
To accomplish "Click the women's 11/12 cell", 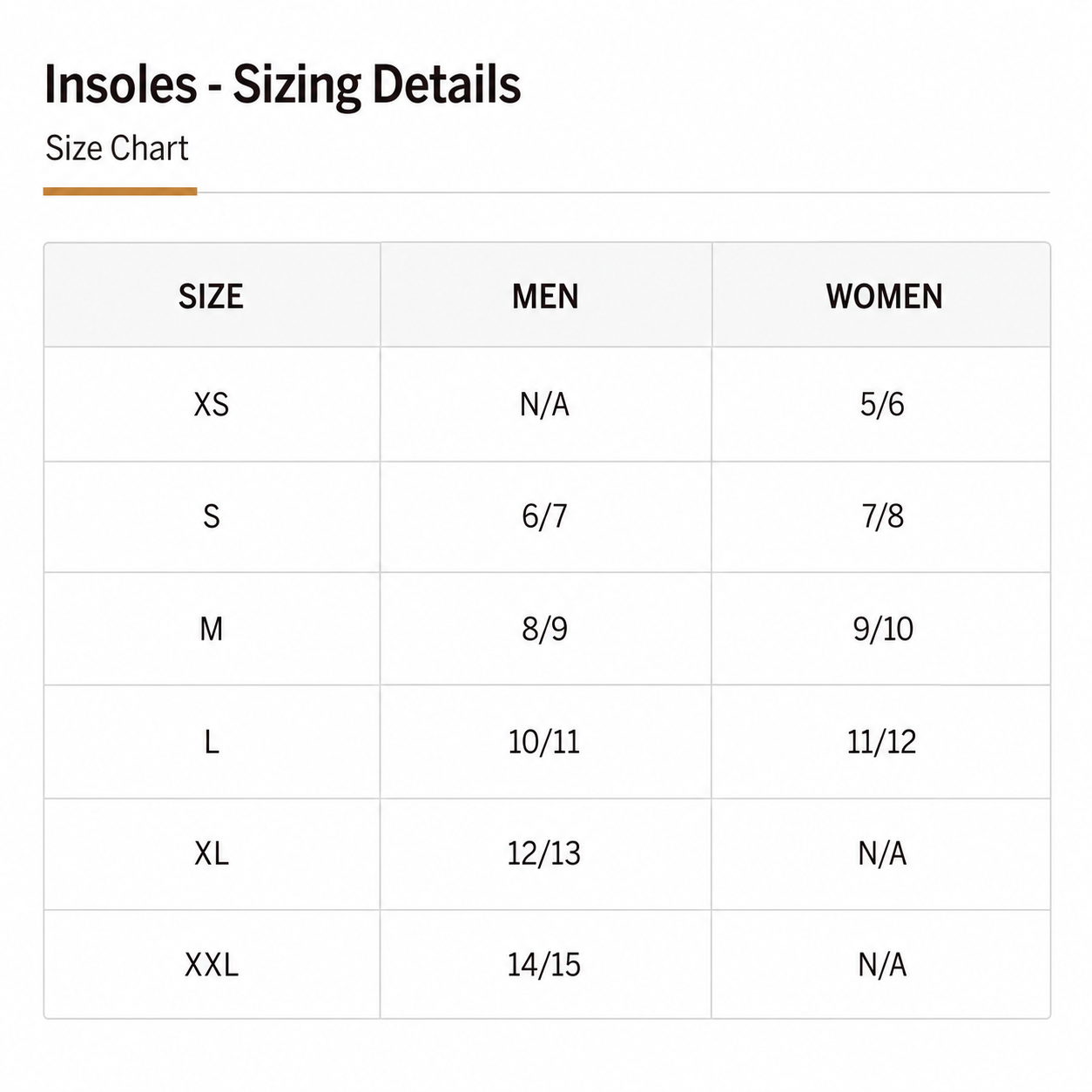I will pos(881,742).
